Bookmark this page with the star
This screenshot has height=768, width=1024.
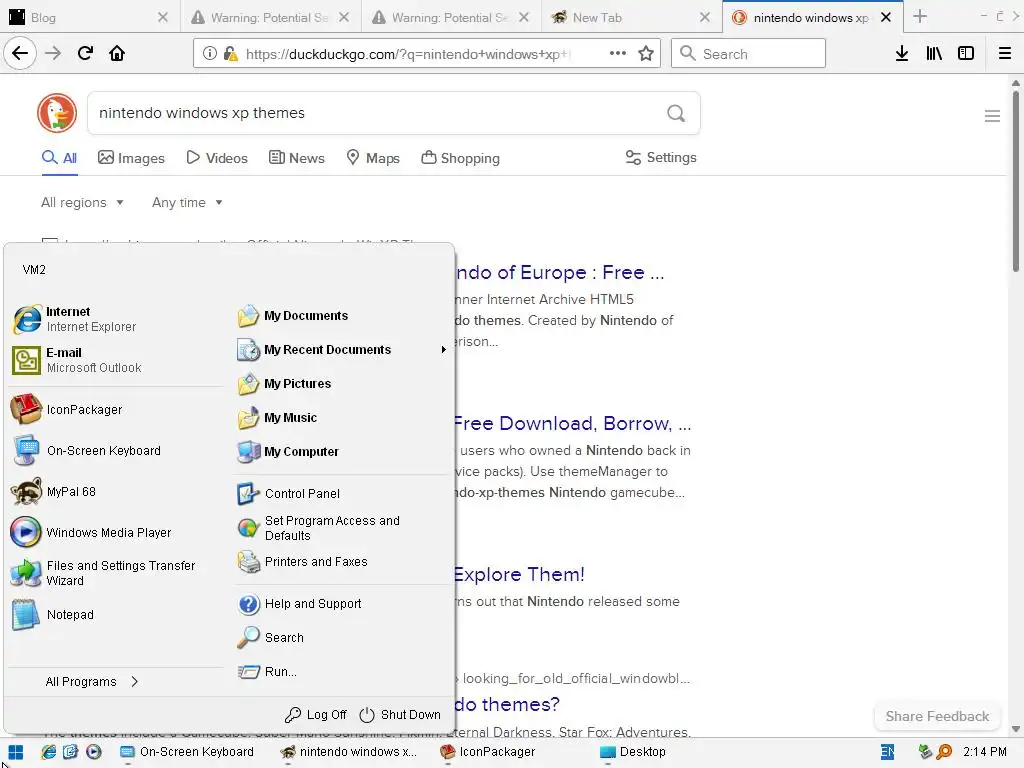pos(646,54)
